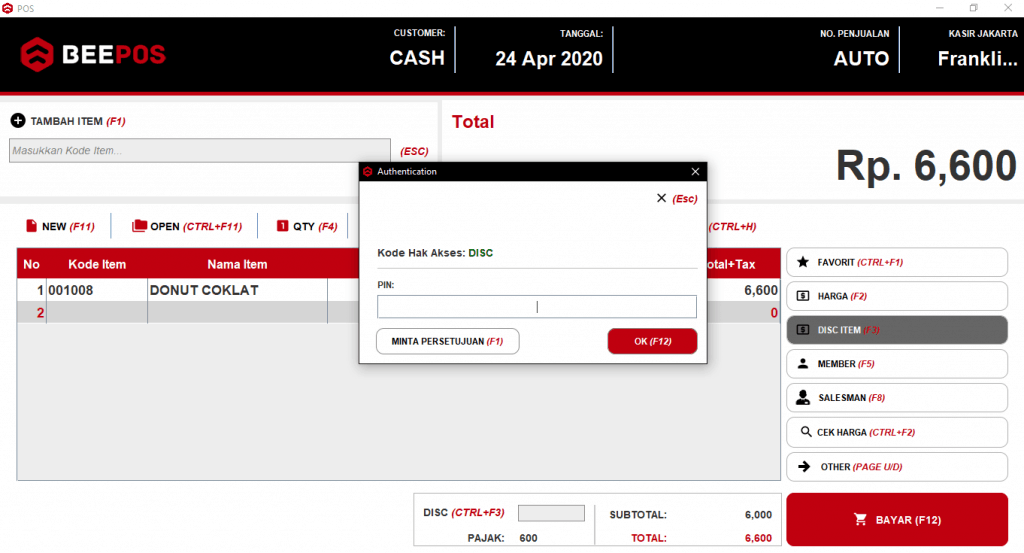Click NO. PENJUALAN value AUTO
The height and width of the screenshot is (553, 1024).
click(x=861, y=59)
